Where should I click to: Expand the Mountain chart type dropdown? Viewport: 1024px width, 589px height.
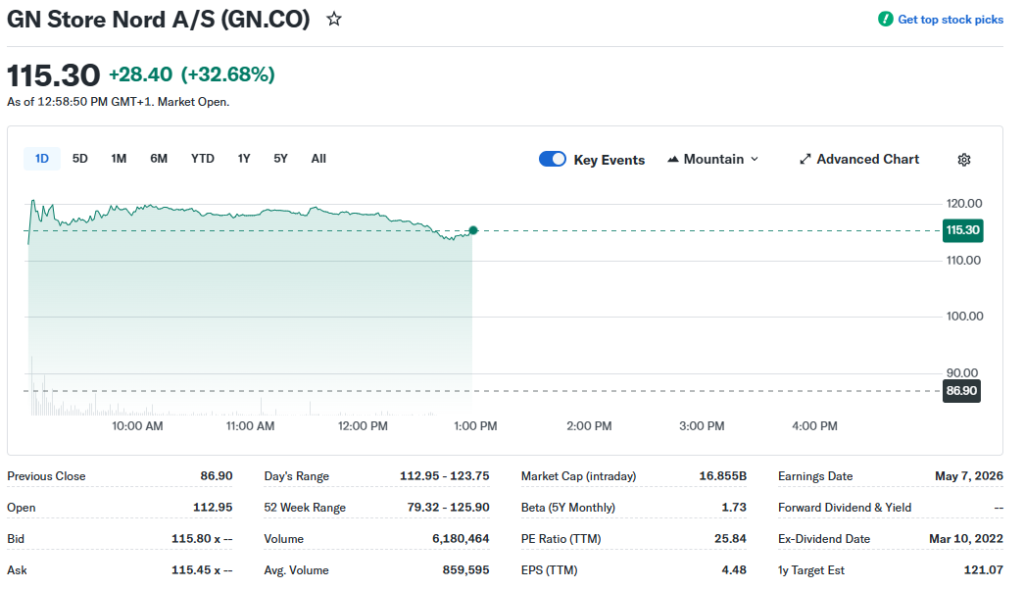click(754, 160)
